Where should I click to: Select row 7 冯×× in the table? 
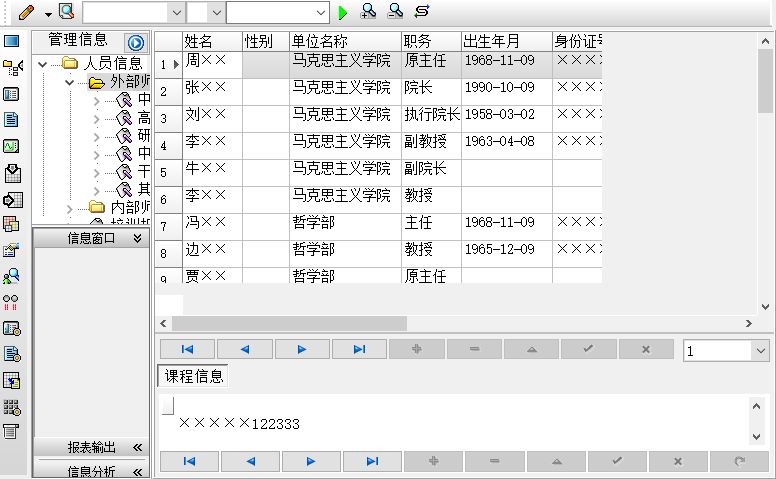coord(379,227)
